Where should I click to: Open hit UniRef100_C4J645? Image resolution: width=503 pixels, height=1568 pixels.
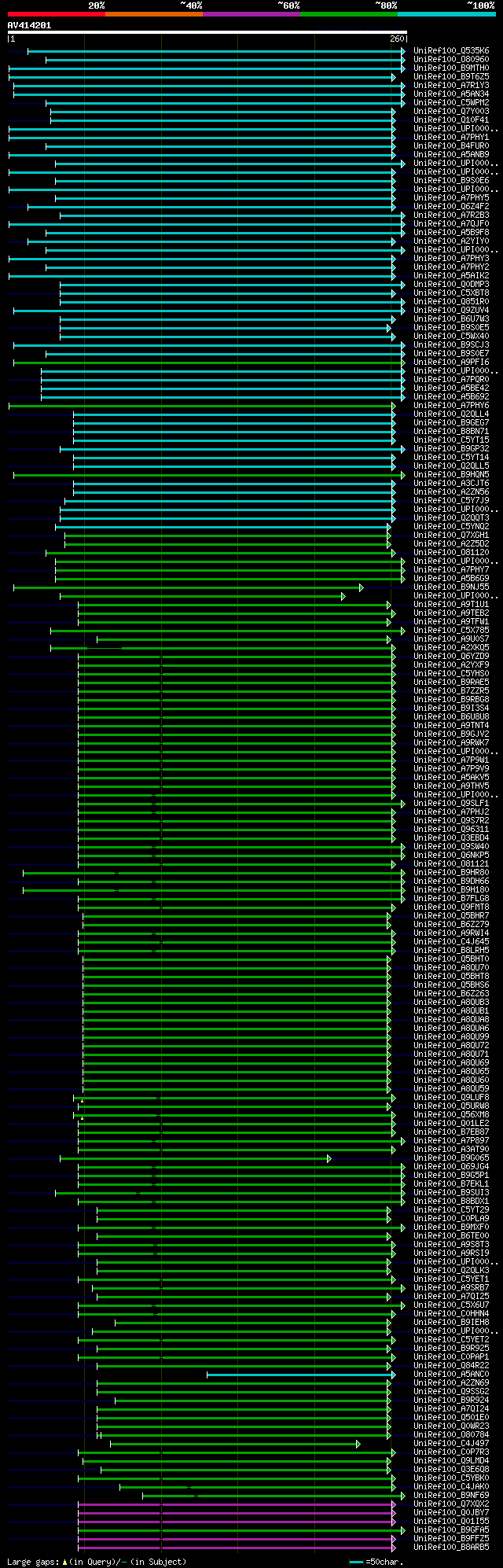(451, 942)
